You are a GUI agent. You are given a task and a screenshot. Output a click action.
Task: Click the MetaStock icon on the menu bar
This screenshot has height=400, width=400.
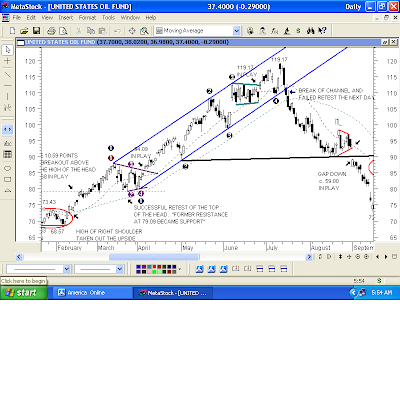5,18
